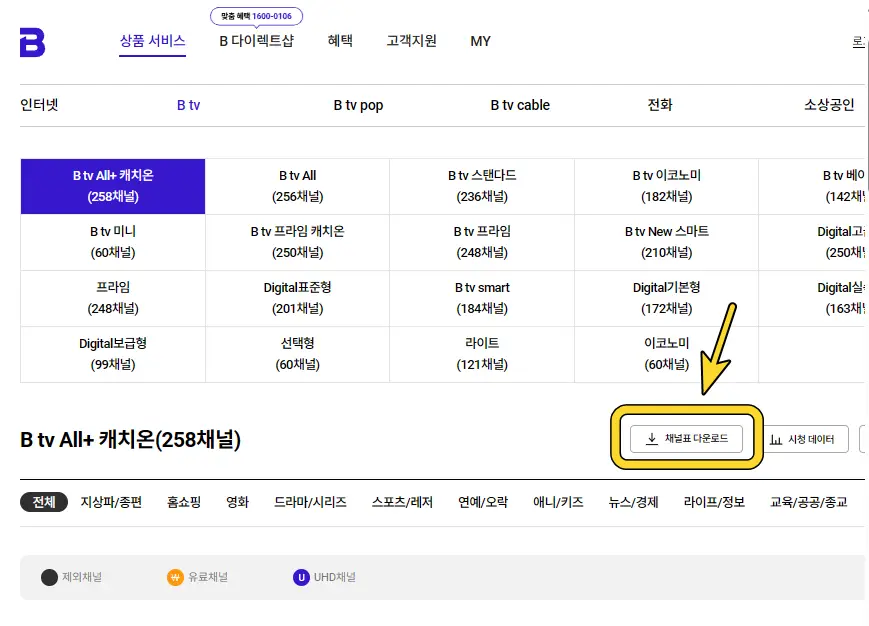Click the black 제외채널 legend circle
Image resolution: width=869 pixels, height=626 pixels.
49,577
